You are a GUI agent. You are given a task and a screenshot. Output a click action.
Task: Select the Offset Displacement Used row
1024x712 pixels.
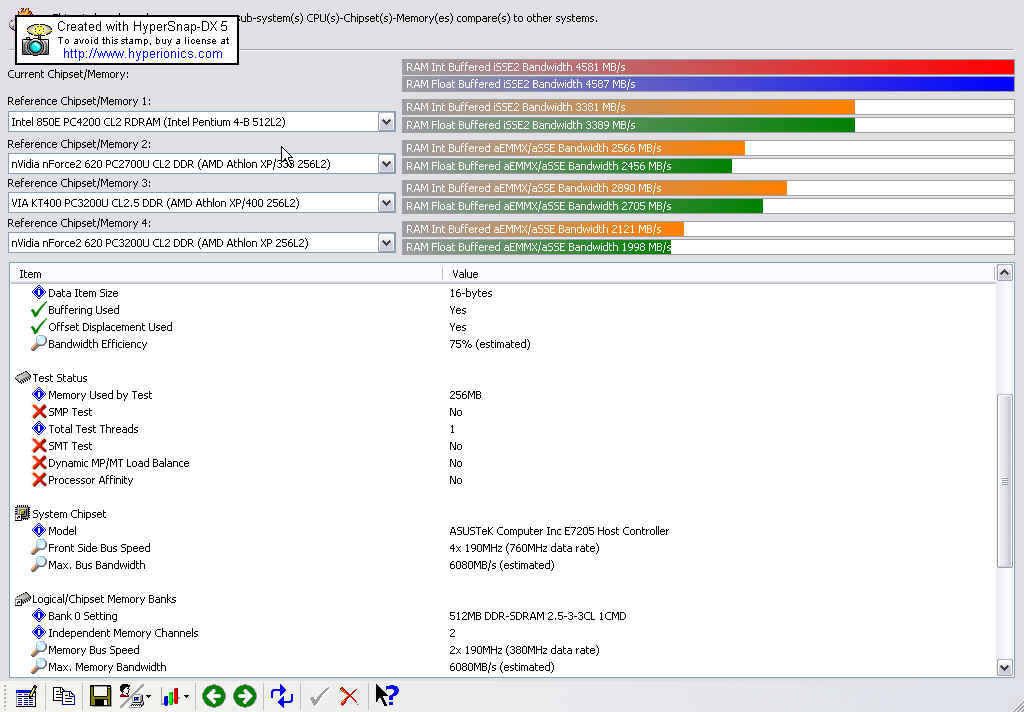point(503,327)
